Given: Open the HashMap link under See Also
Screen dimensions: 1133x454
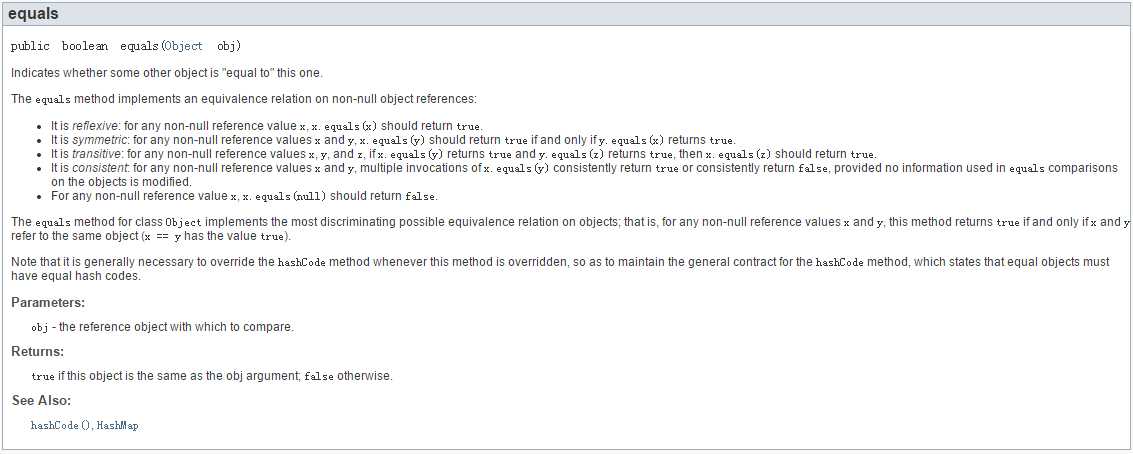Looking at the screenshot, I should [x=117, y=425].
